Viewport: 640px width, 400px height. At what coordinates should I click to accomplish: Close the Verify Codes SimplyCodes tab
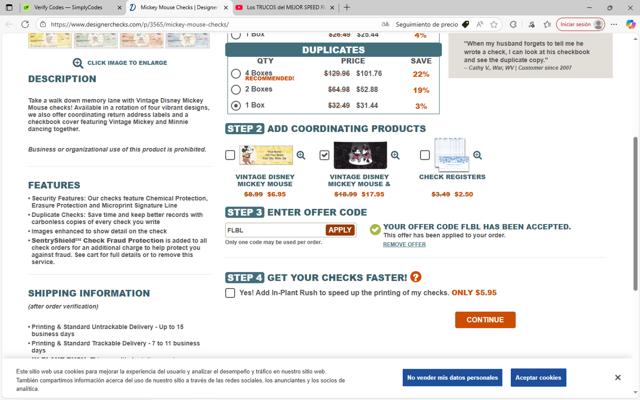(x=119, y=7)
